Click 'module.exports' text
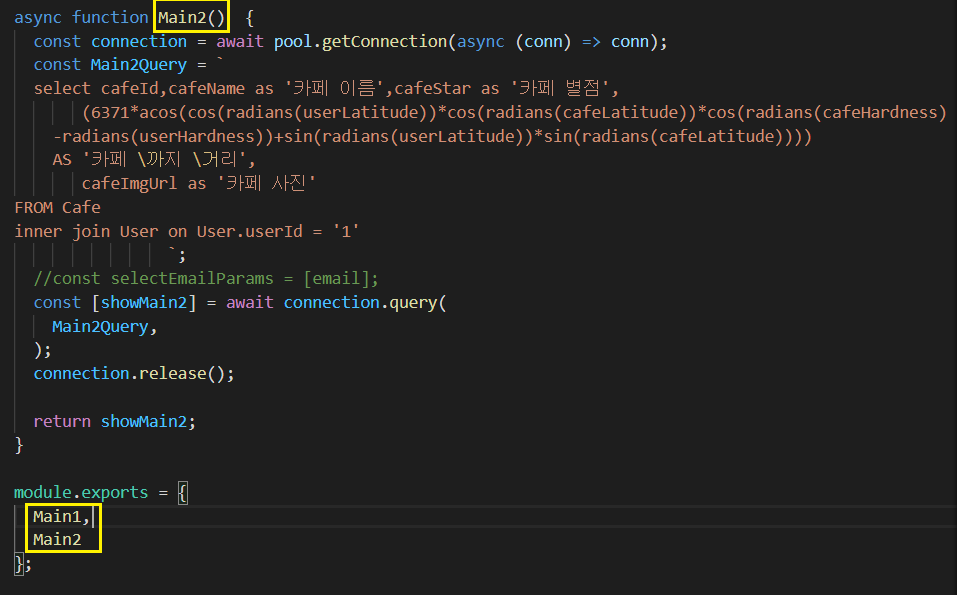 point(81,492)
